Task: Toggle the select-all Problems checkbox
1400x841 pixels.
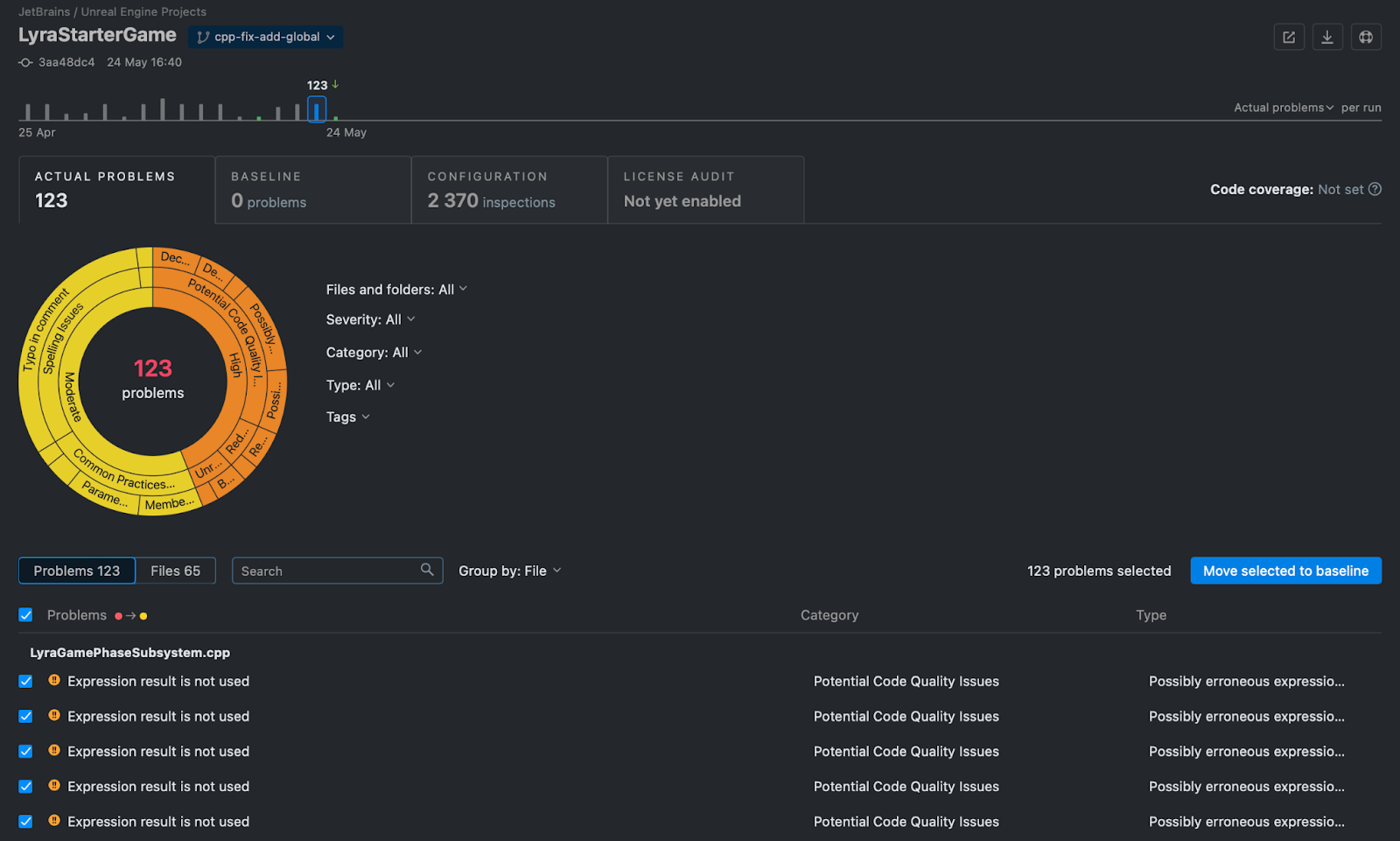Action: point(26,615)
